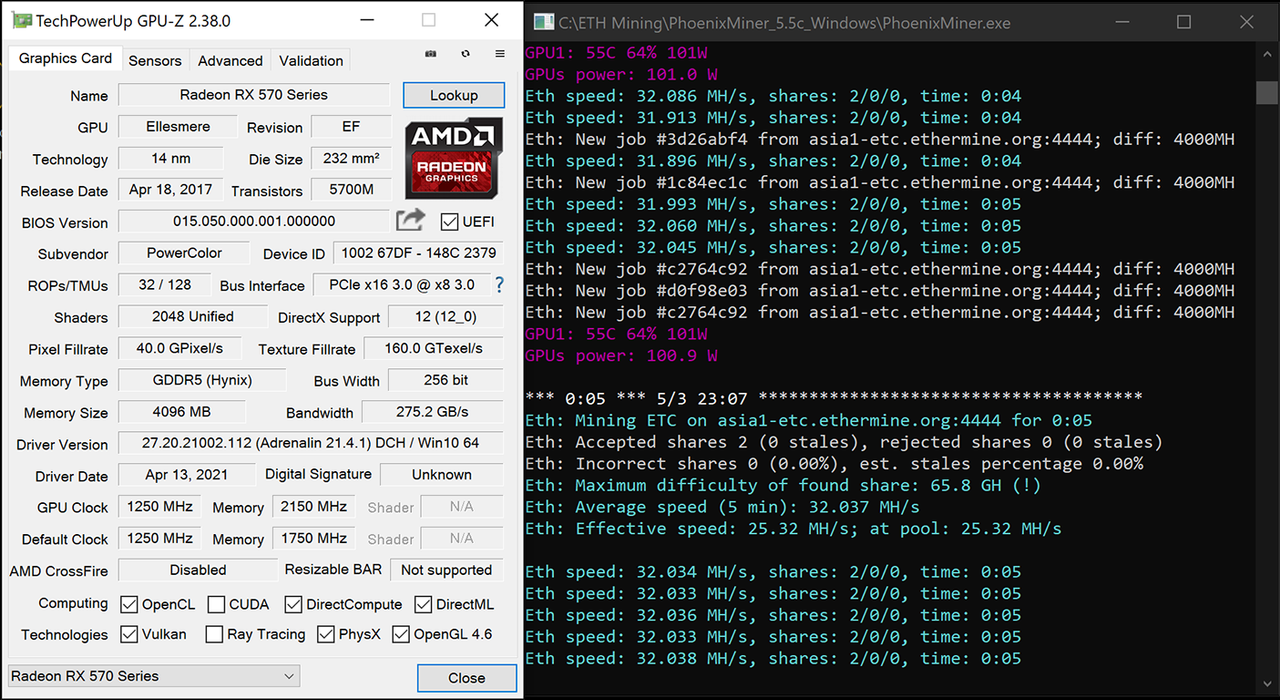Click Technology field 14 nm
The image size is (1280, 700).
[172, 158]
